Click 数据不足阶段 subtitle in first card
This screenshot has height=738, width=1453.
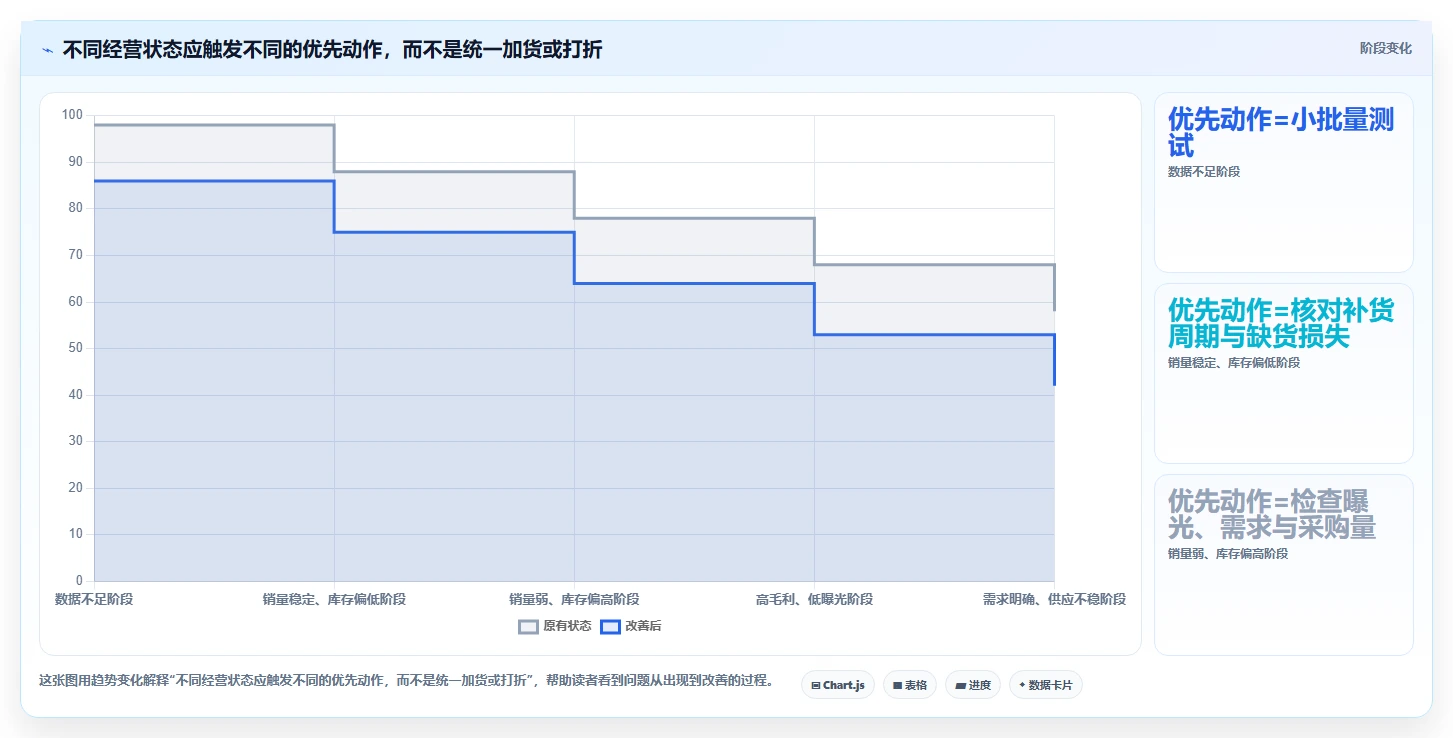(1204, 172)
